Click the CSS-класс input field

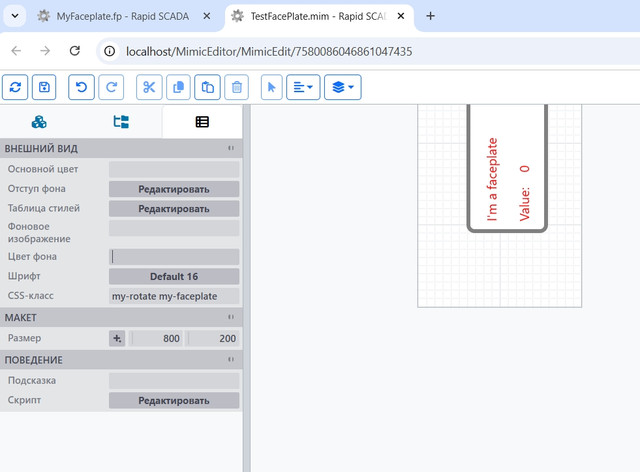click(174, 296)
